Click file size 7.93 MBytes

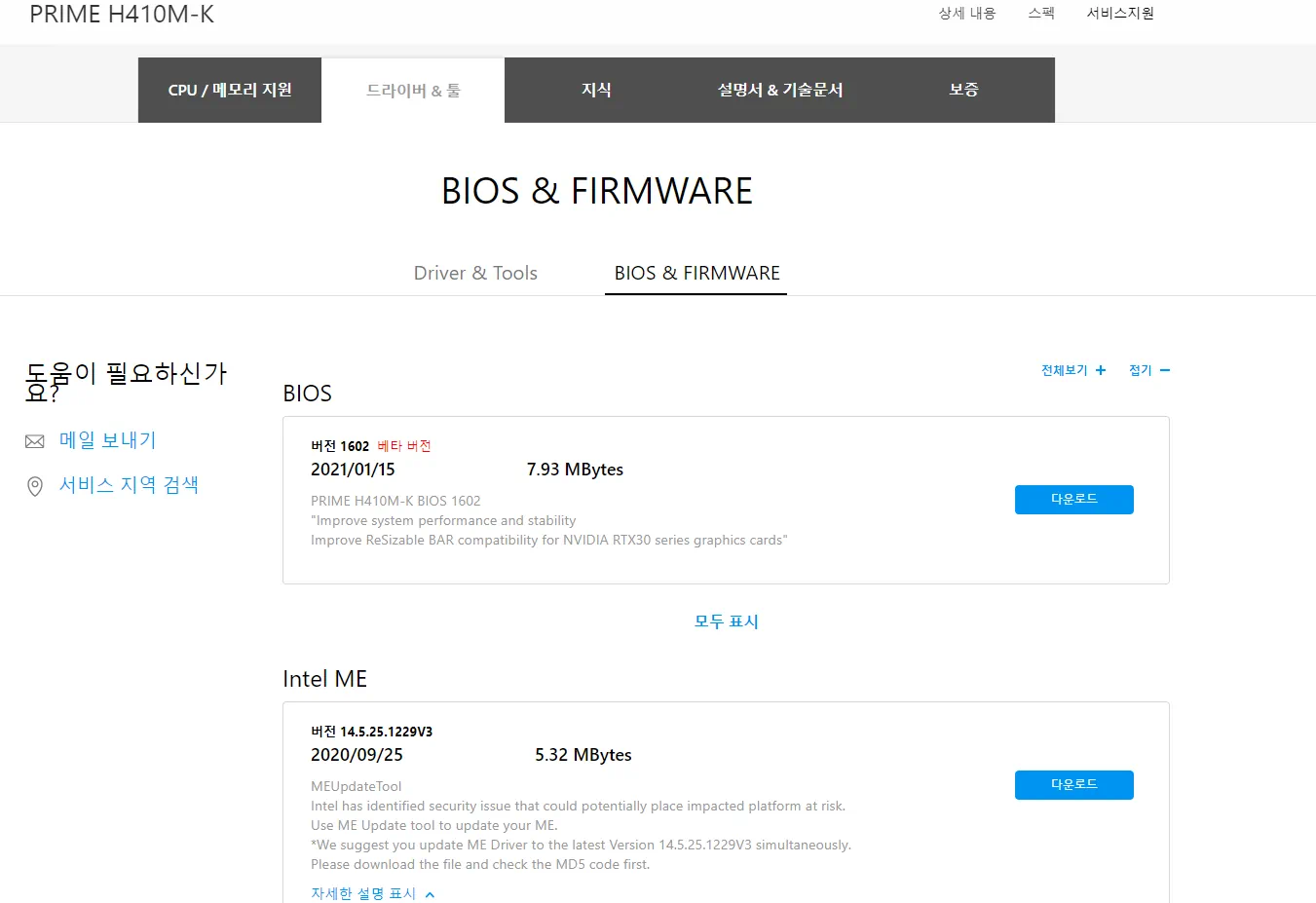575,470
